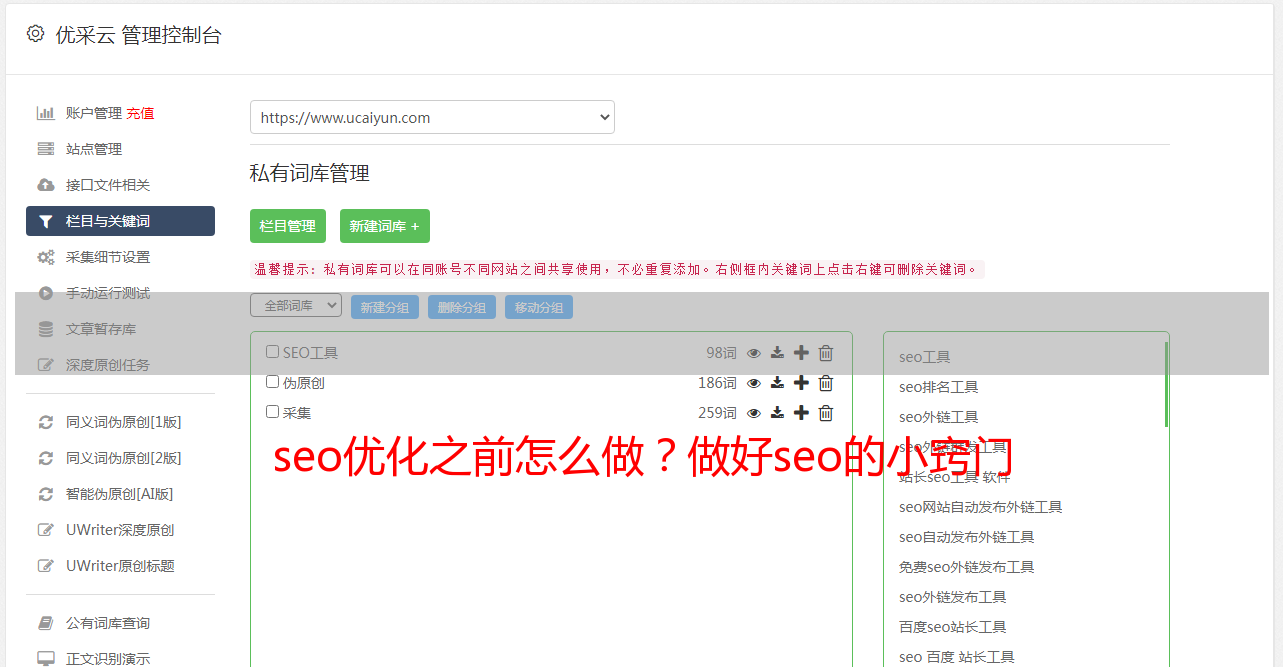Click the 账户管理 bar chart icon
Viewport: 1283px width, 667px height.
coord(46,113)
